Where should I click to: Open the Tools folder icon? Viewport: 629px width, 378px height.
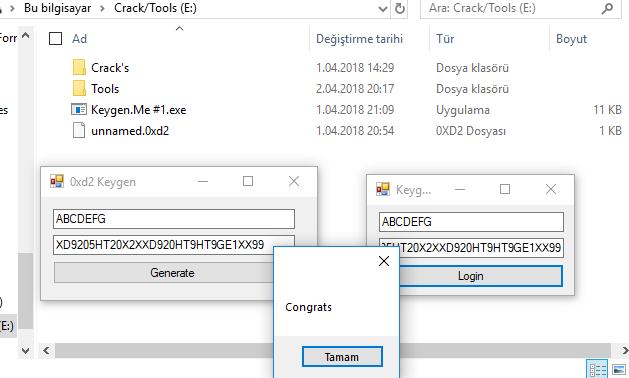click(x=79, y=88)
